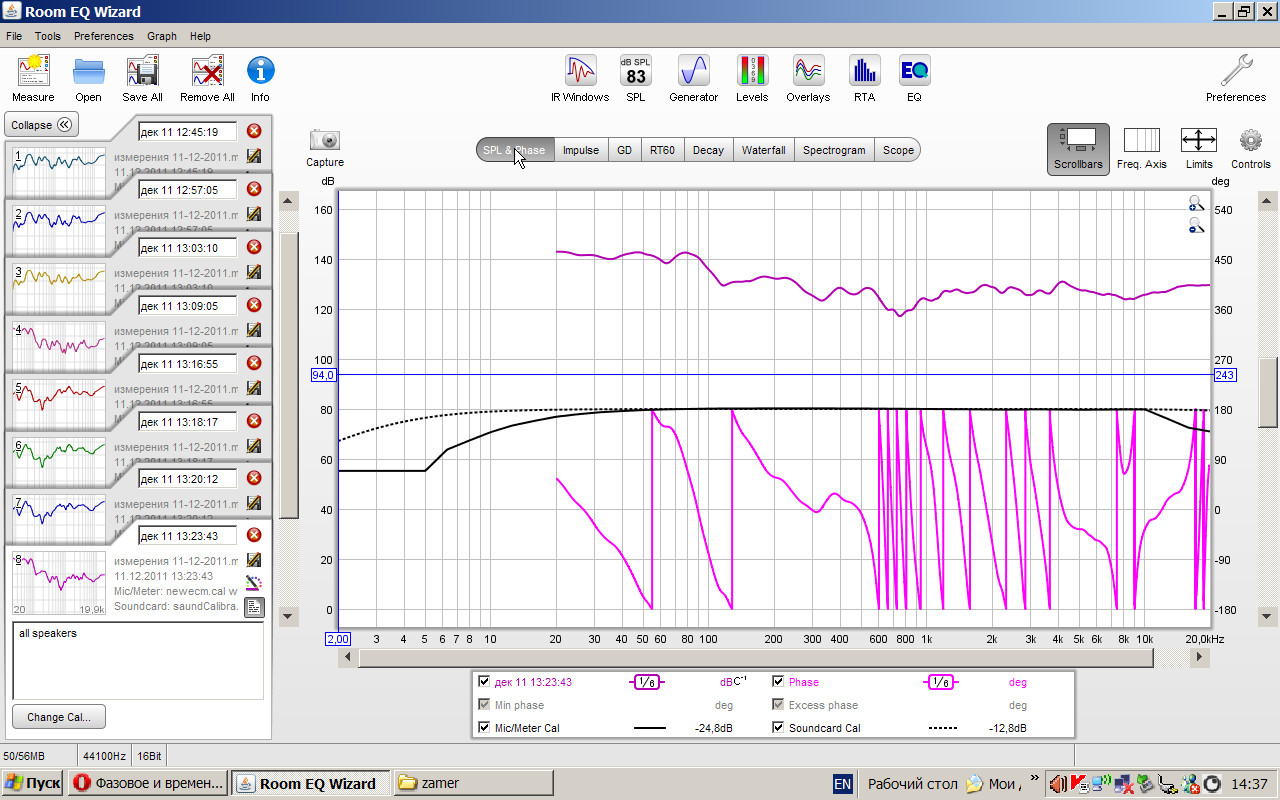Collapse the measurements panel
The image size is (1280, 800).
click(42, 125)
